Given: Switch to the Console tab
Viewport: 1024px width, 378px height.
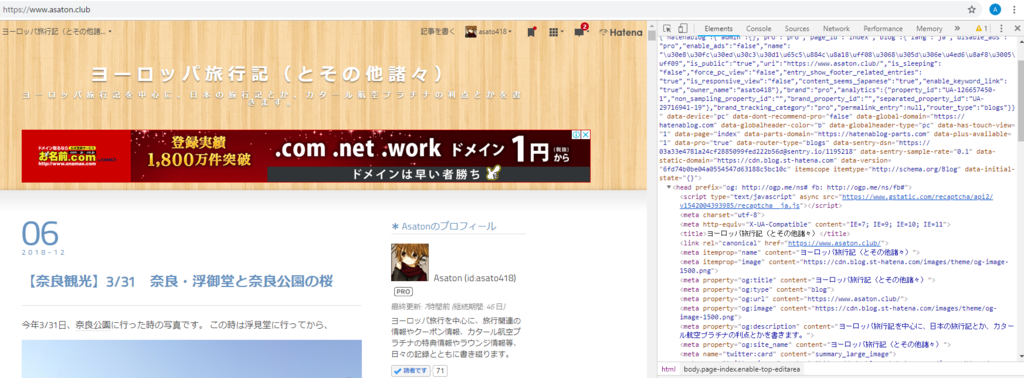Looking at the screenshot, I should pos(758,29).
